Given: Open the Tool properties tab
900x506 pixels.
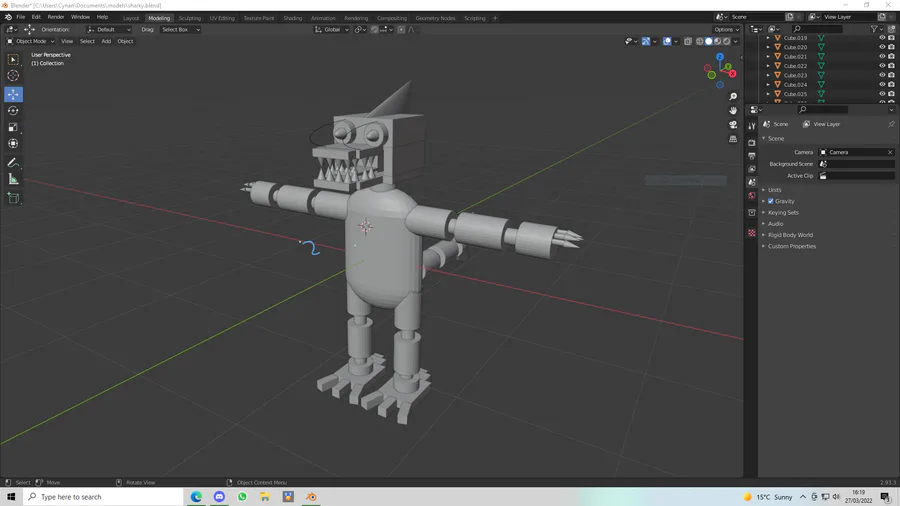Looking at the screenshot, I should pyautogui.click(x=752, y=126).
